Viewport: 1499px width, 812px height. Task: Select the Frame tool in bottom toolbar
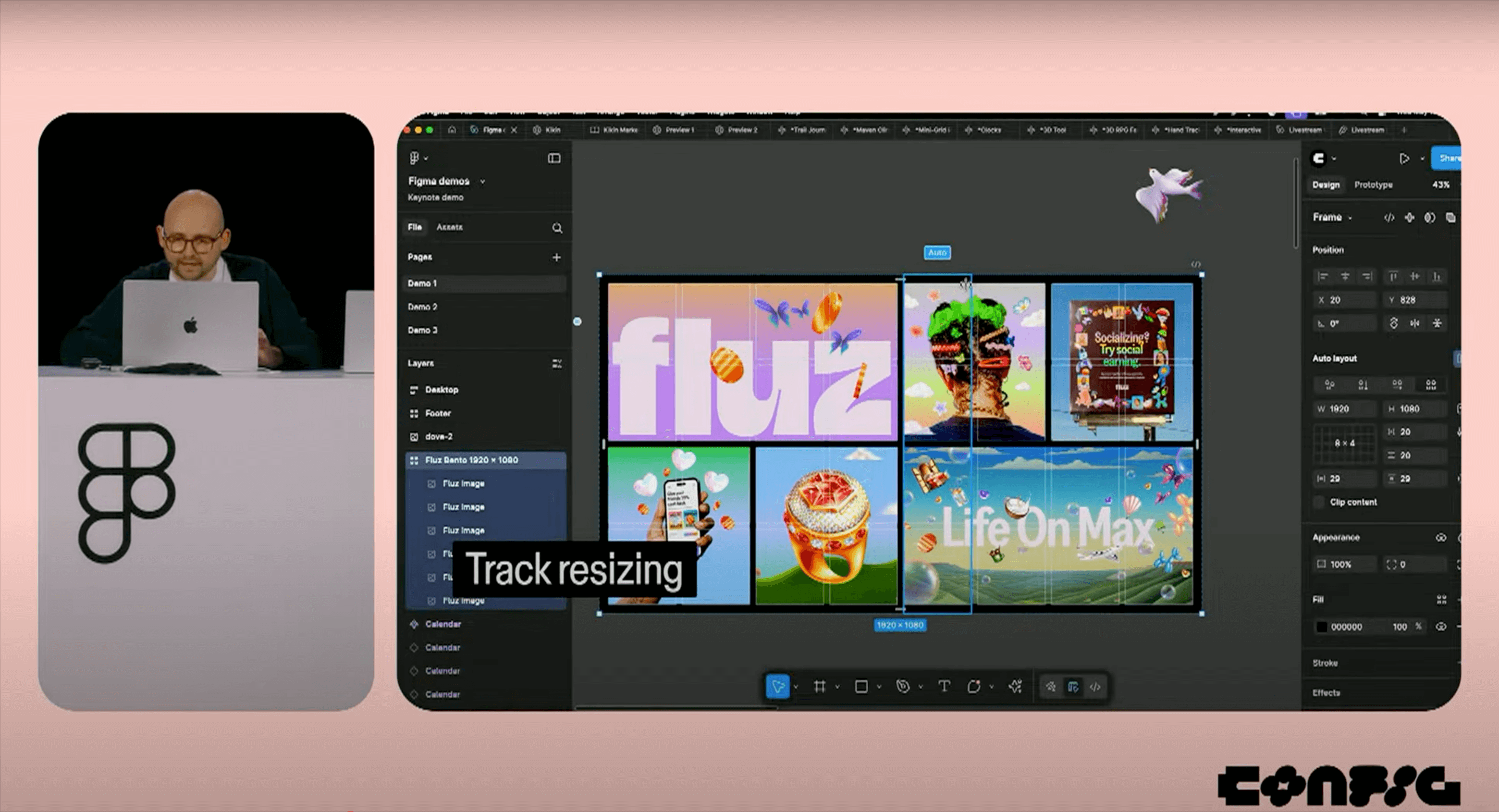[x=819, y=687]
